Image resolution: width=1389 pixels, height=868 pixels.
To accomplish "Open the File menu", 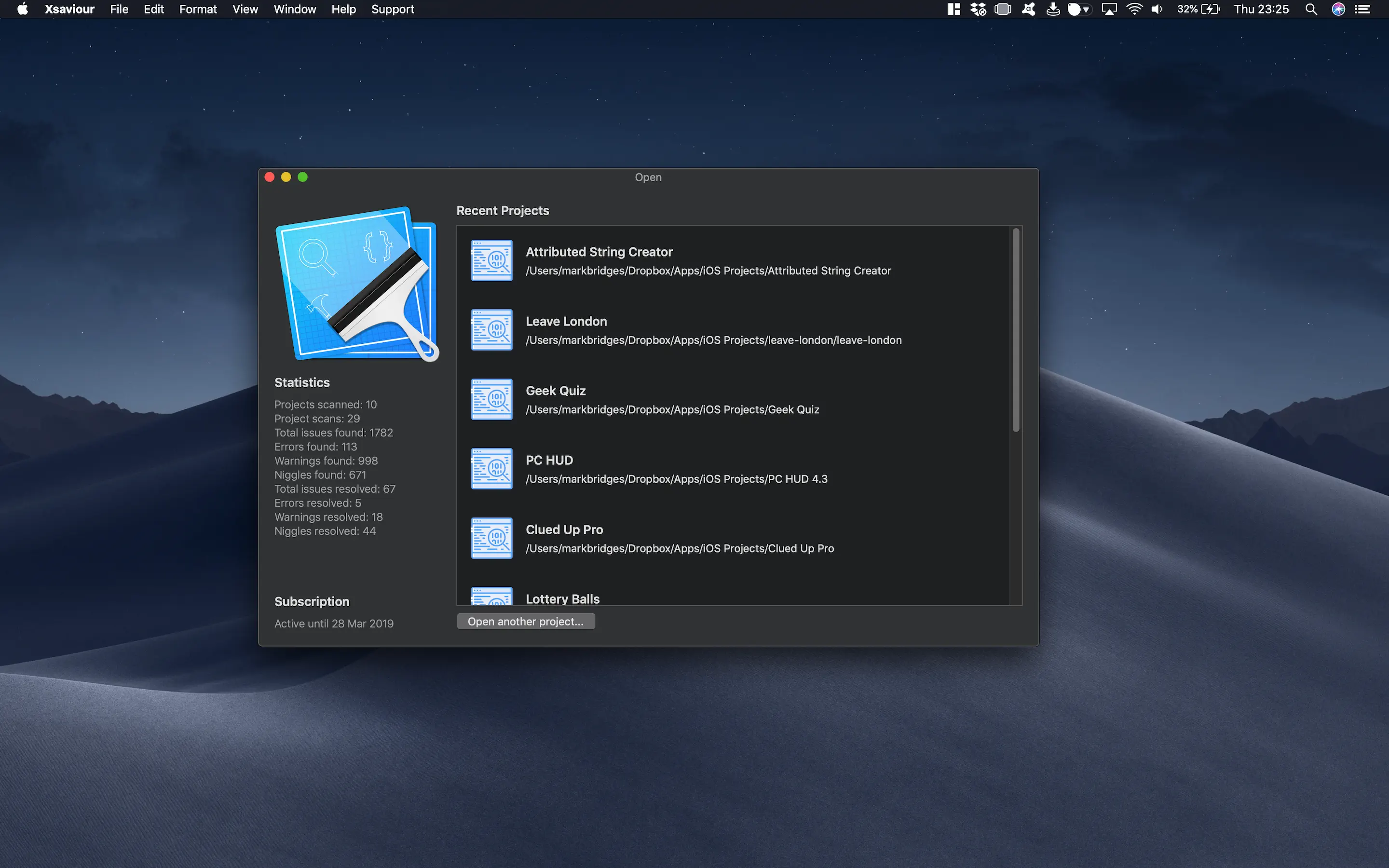I will [119, 9].
